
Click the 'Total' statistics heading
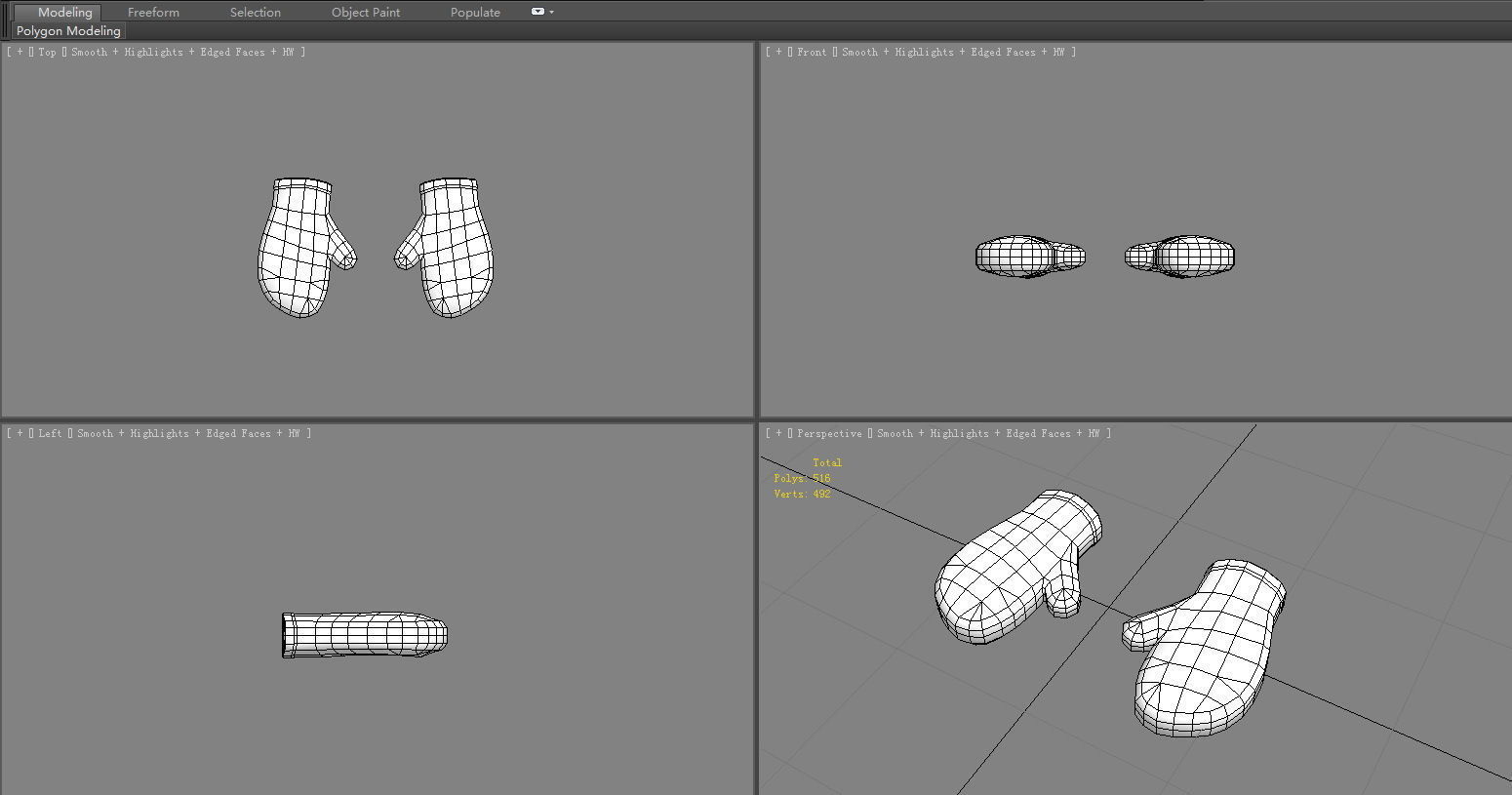click(x=827, y=462)
